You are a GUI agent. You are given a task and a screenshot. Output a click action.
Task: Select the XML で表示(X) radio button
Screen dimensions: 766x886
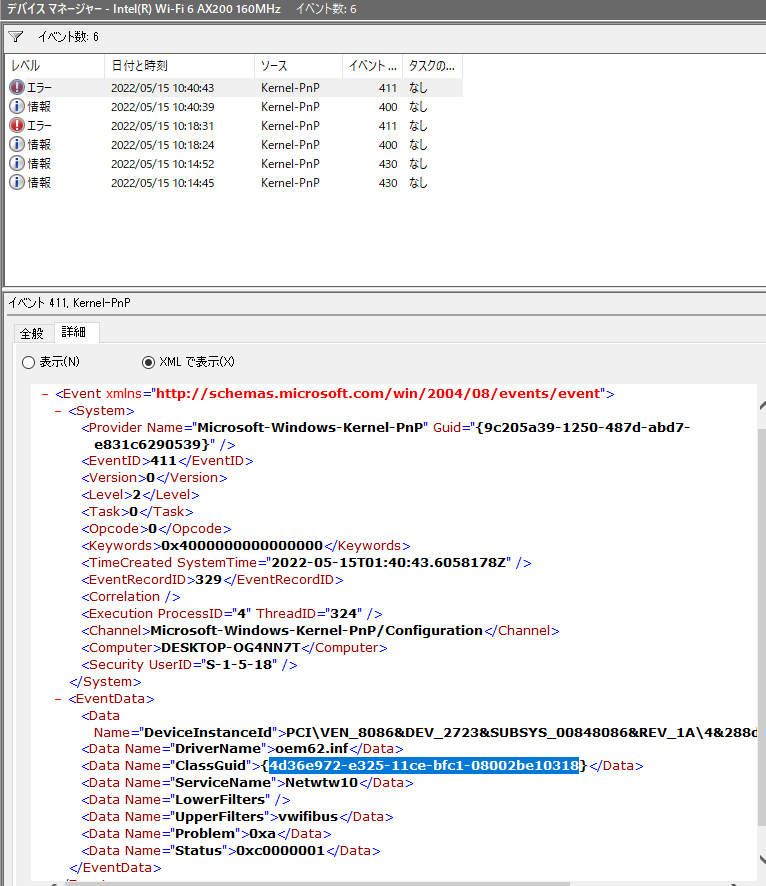pyautogui.click(x=149, y=362)
